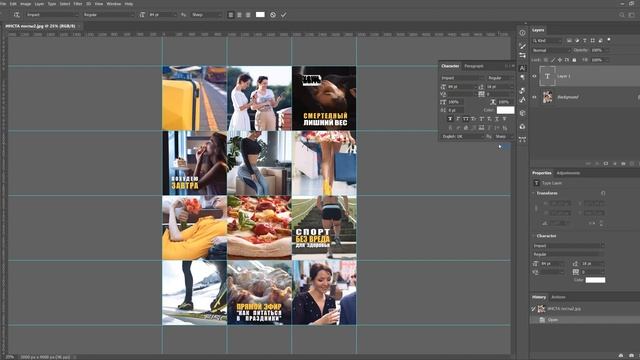Screen dimensions: 640x360
Task: Open layer Kind filter dropdown
Action: pos(547,40)
